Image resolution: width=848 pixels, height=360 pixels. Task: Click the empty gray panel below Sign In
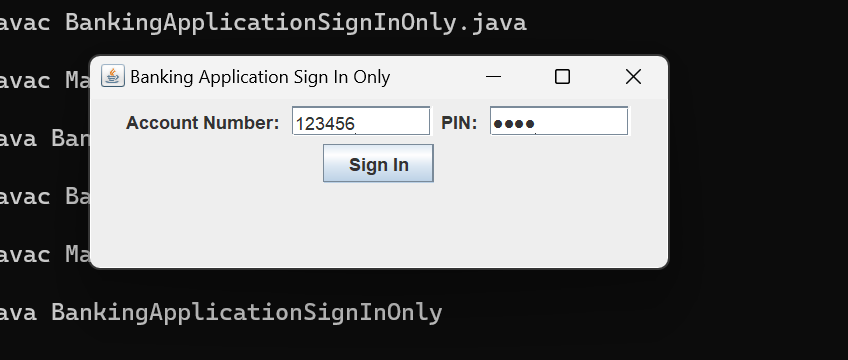[379, 224]
